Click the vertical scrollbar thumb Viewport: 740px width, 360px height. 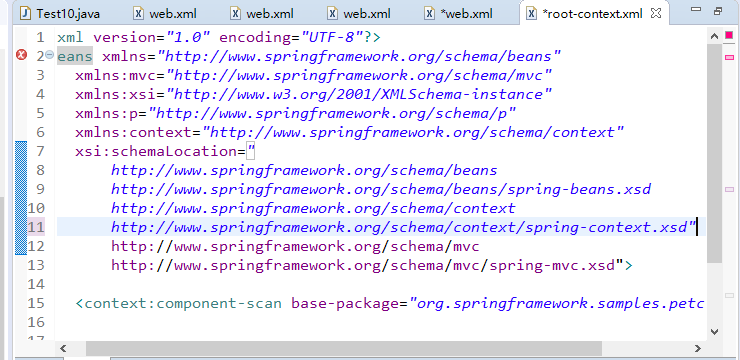pyautogui.click(x=715, y=154)
